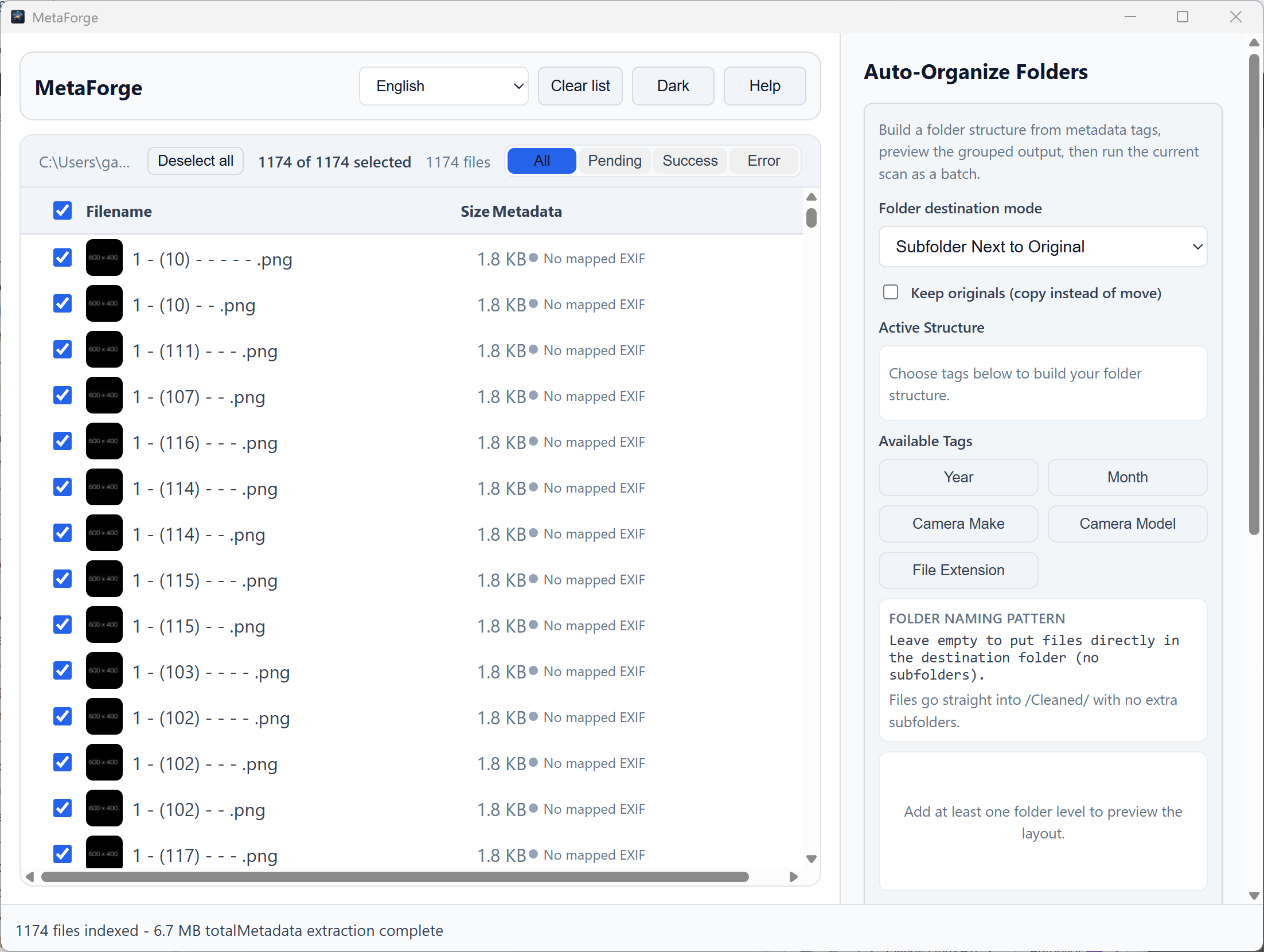This screenshot has width=1264, height=952.
Task: Uncheck the file 1 - (111) checkbox
Action: point(63,349)
